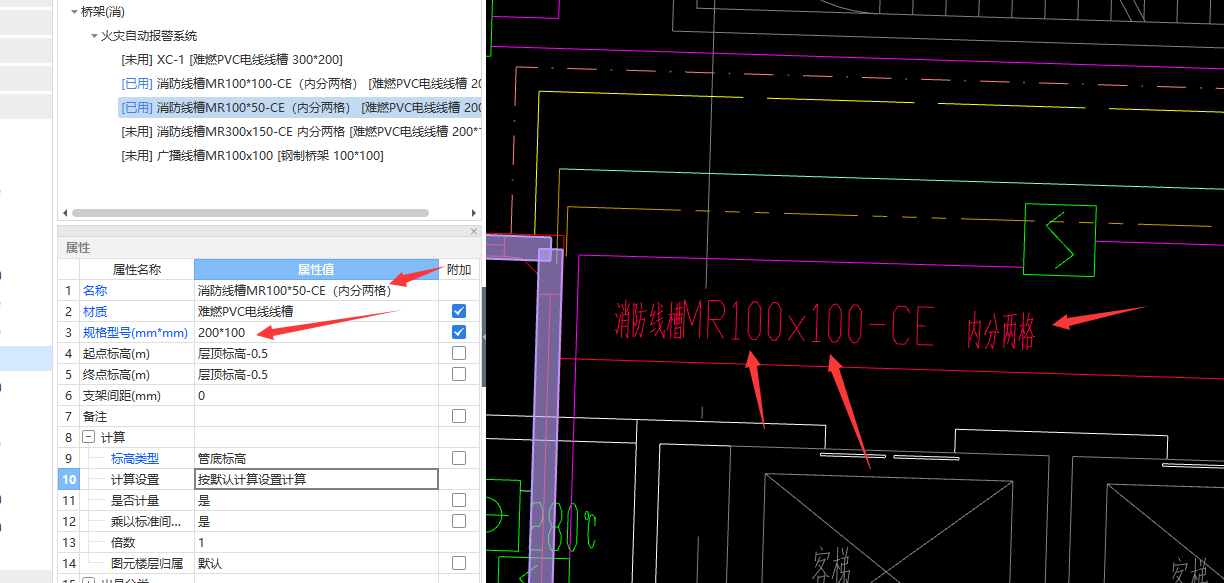Collapse the 火灾自动报警系统 tree node
Viewport: 1224px width, 583px height.
click(x=94, y=35)
